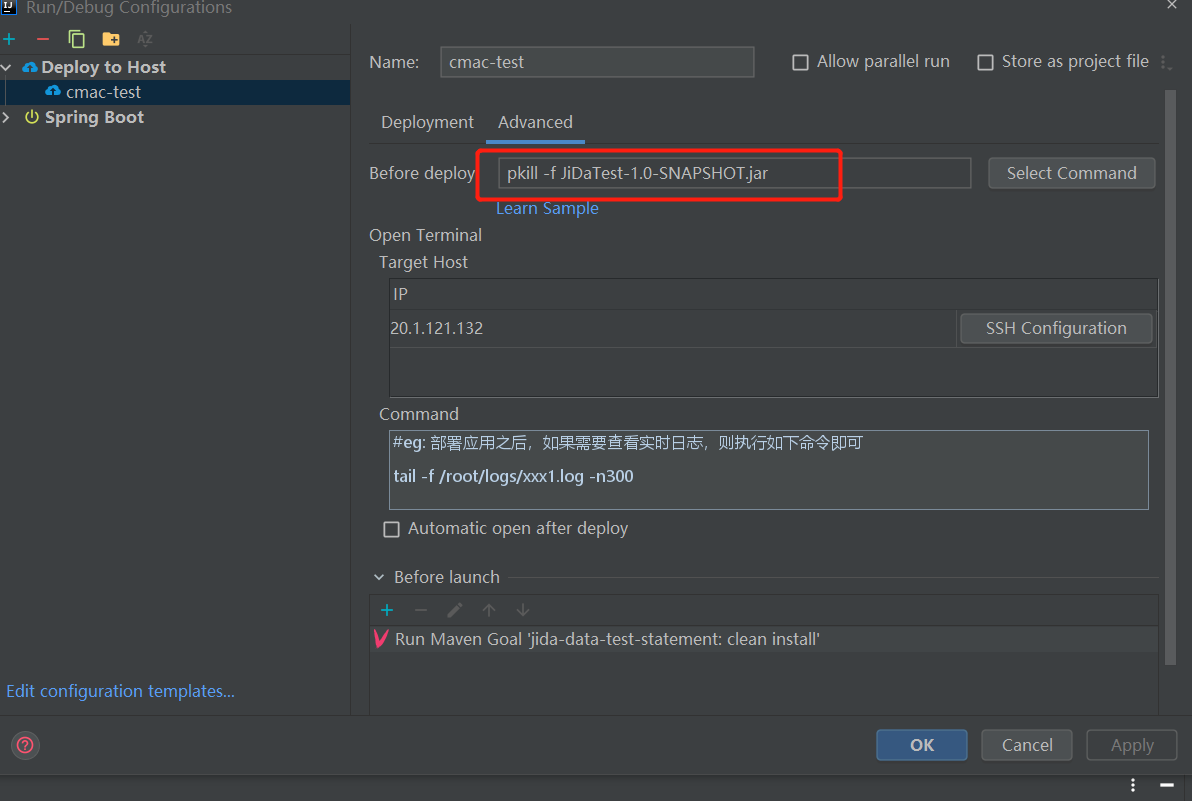Expand the Spring Boot node
Image resolution: width=1192 pixels, height=801 pixels.
[8, 117]
